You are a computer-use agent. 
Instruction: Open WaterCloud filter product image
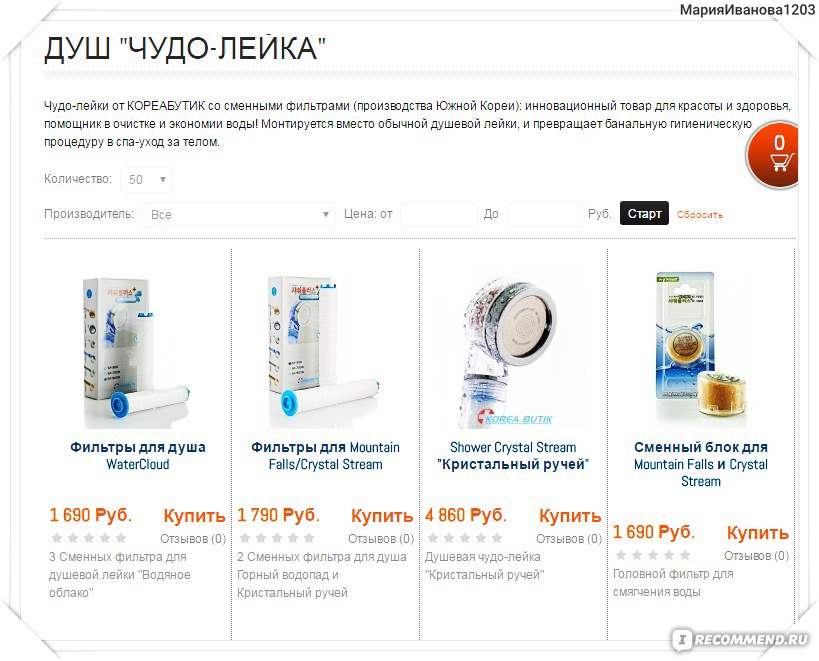(x=137, y=352)
